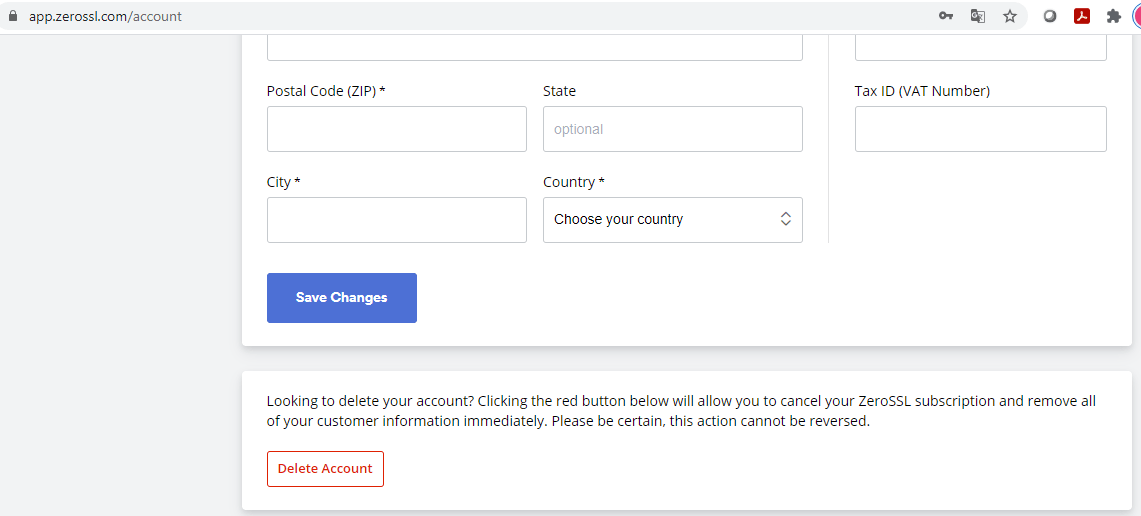Click the Google Translate page icon
1141x516 pixels.
tap(978, 16)
